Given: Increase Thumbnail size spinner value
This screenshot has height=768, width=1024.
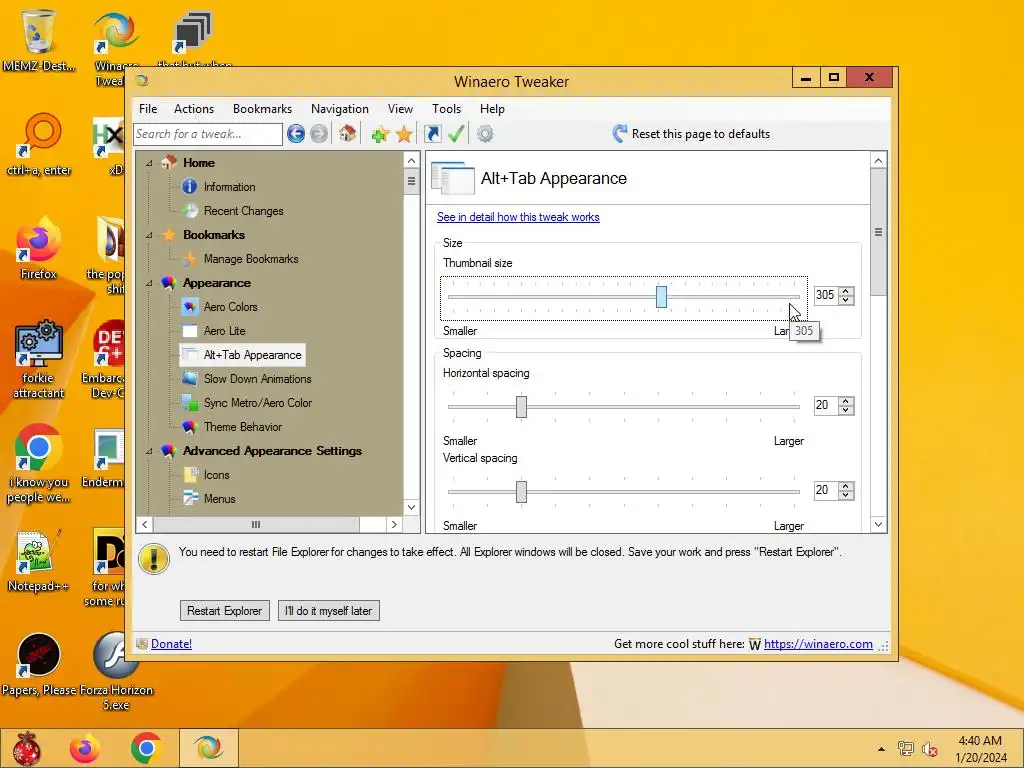Looking at the screenshot, I should 846,291.
